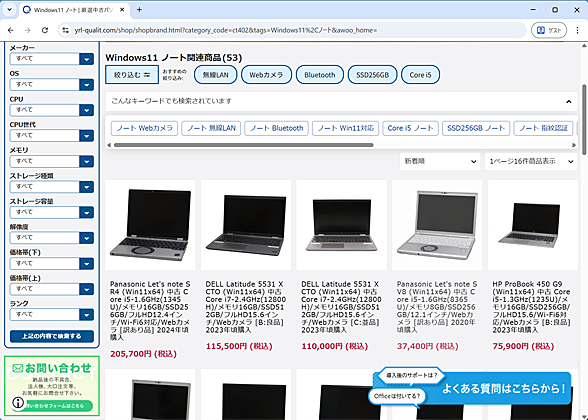The width and height of the screenshot is (588, 420).
Task: Open the site information icon in address bar
Action: pos(66,30)
